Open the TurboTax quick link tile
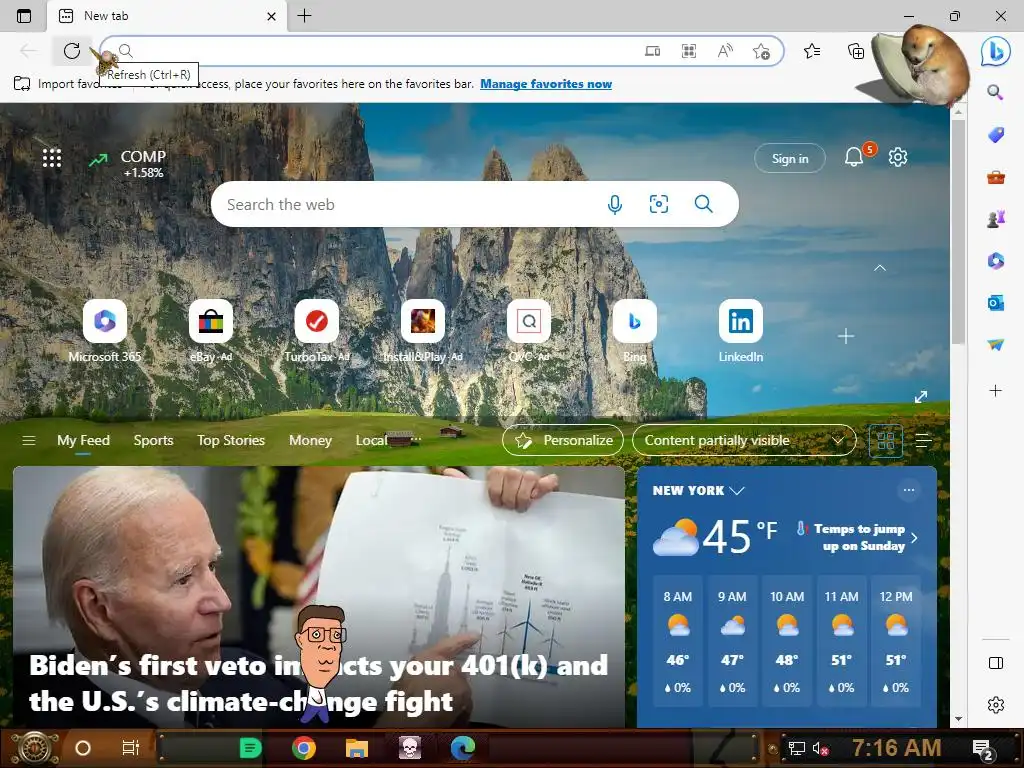The image size is (1024, 768). click(x=317, y=331)
